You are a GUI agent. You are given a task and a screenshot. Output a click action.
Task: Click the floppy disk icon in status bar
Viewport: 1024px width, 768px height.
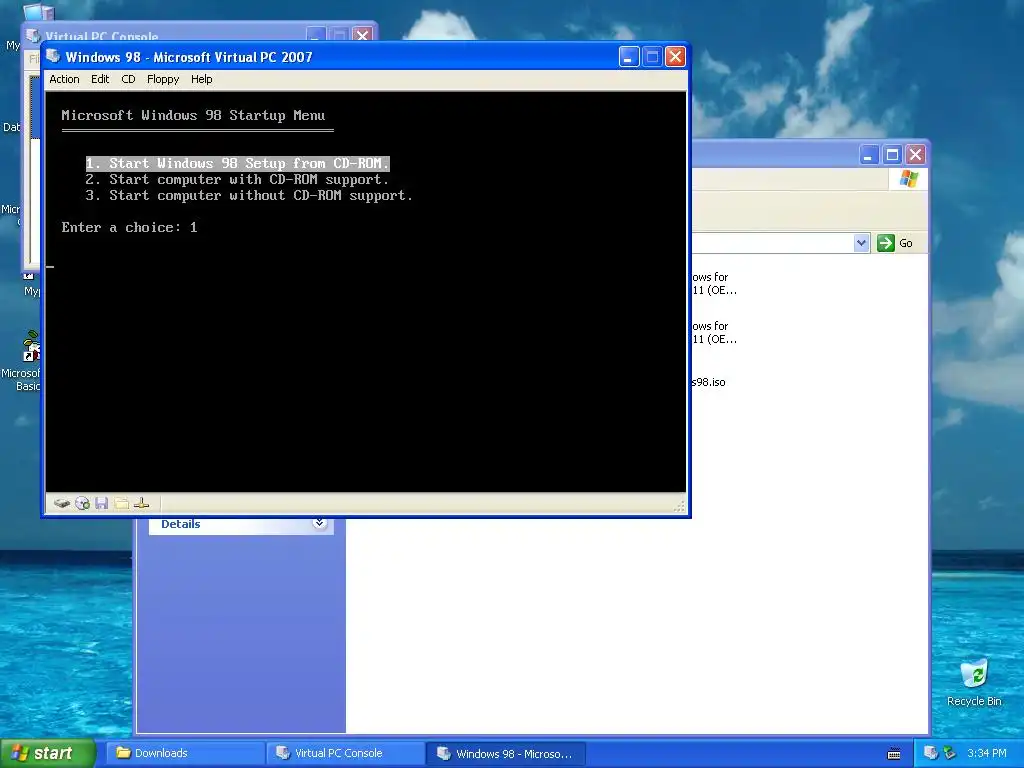coord(101,503)
